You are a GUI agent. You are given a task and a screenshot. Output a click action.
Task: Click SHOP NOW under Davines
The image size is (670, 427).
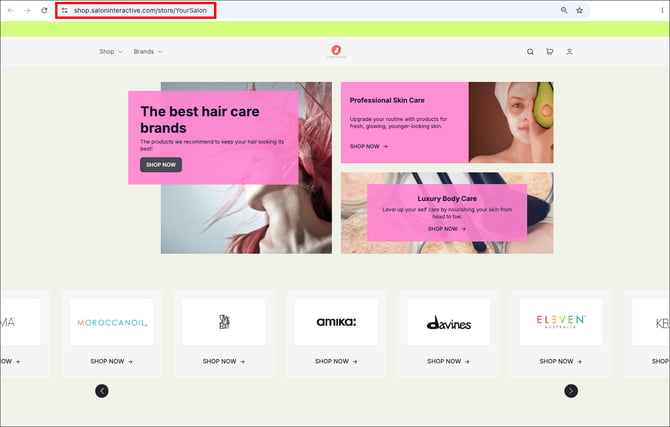tap(448, 361)
